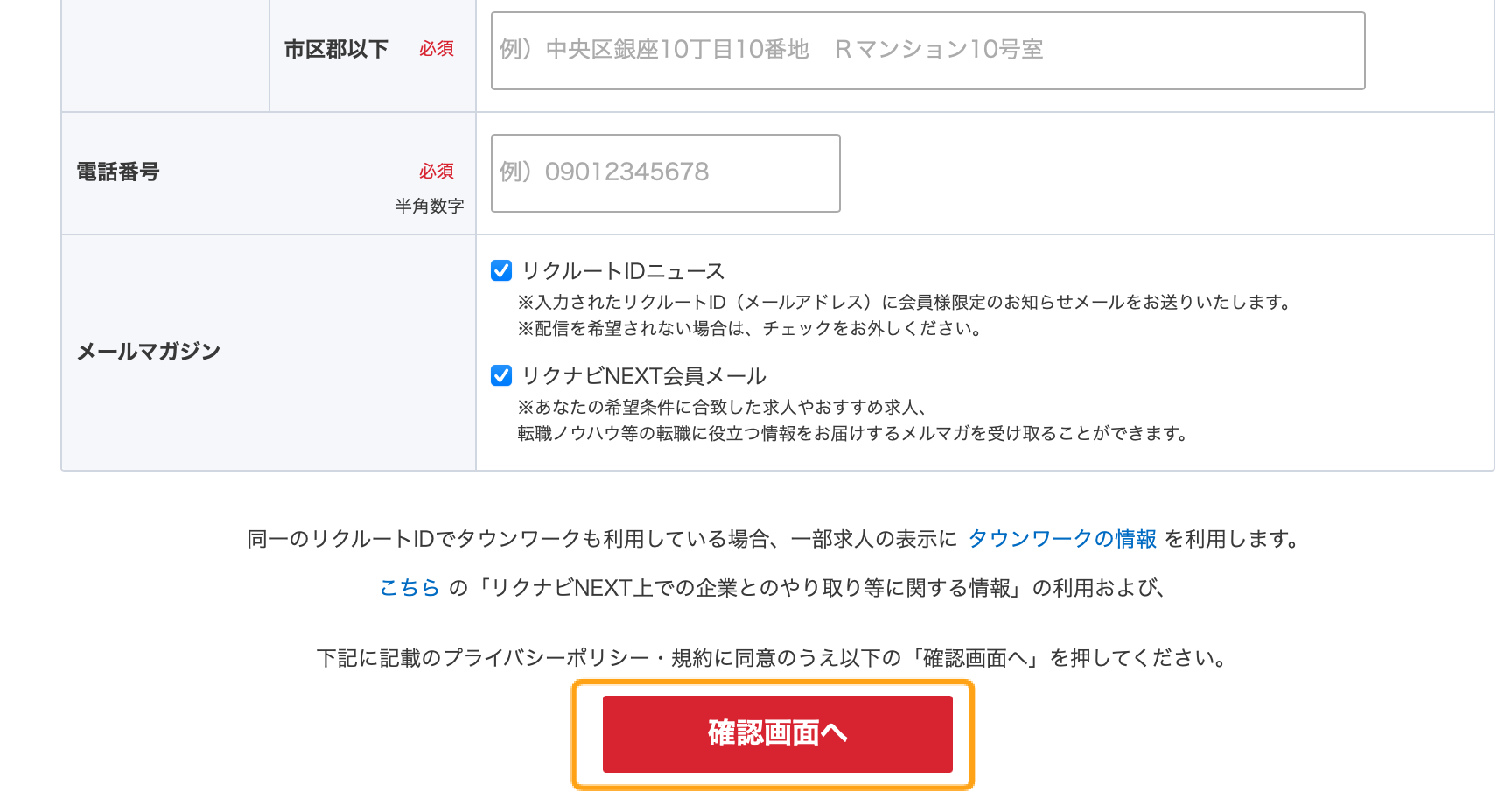Image resolution: width=1512 pixels, height=798 pixels.
Task: Click the リクルートIDニュース label text
Action: point(623,271)
